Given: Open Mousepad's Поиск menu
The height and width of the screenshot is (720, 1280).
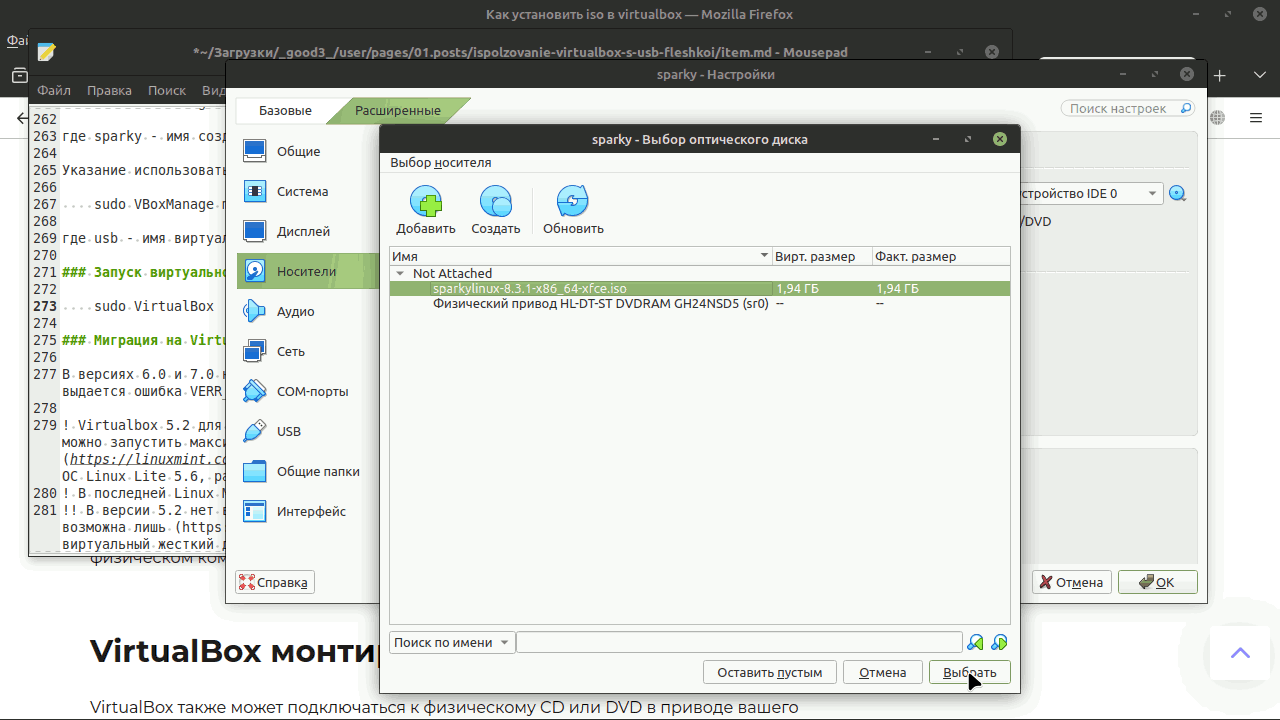Looking at the screenshot, I should [x=167, y=90].
